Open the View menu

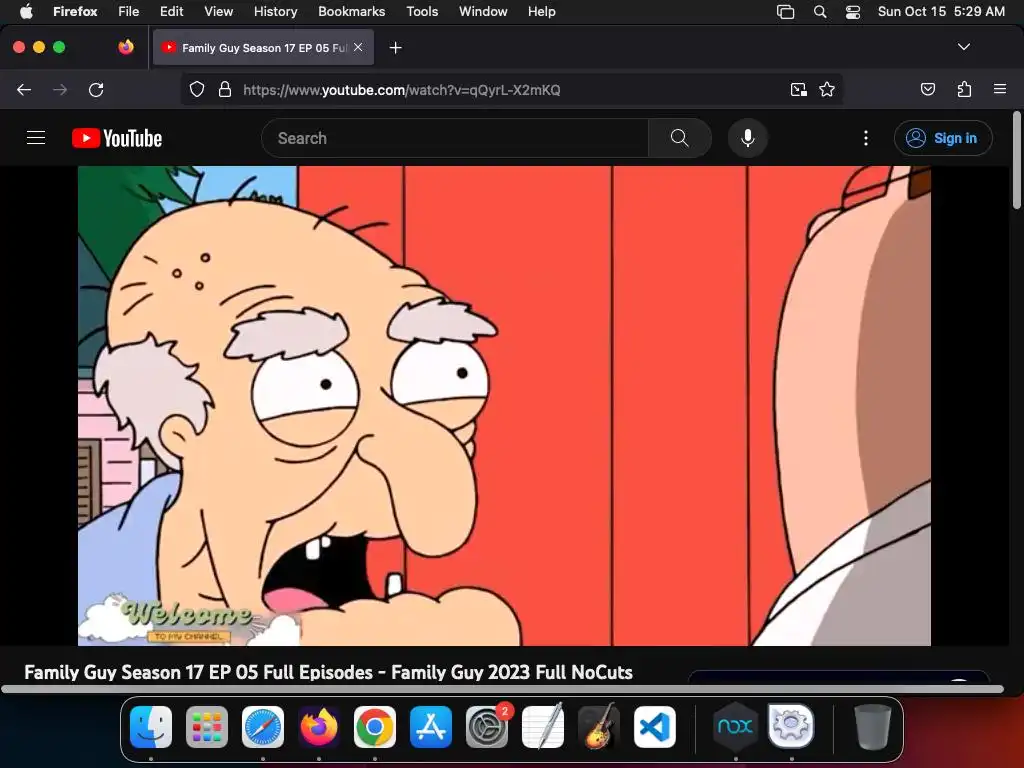click(x=218, y=11)
